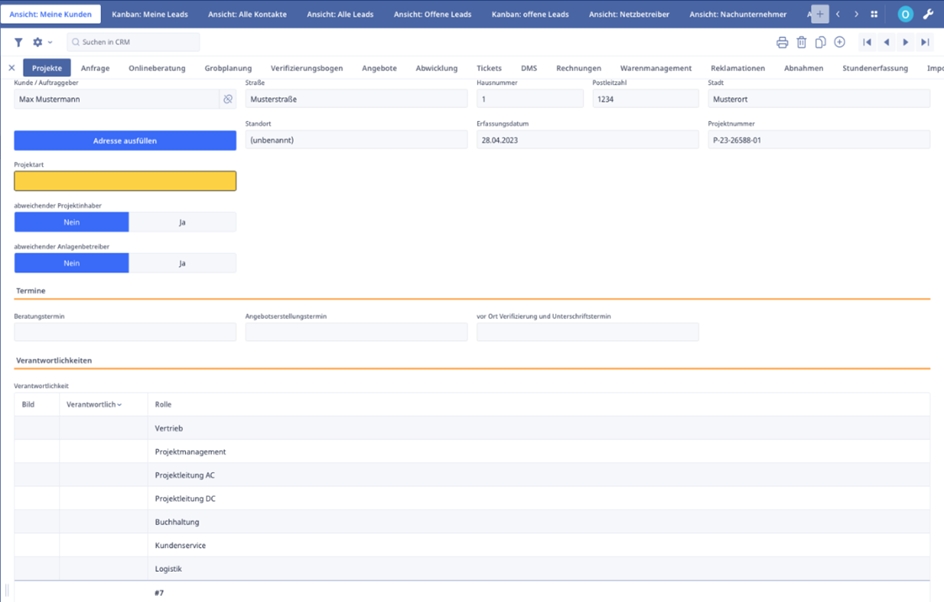Image resolution: width=944 pixels, height=602 pixels.
Task: Open the Kanban: Meine Leads tab
Action: [x=149, y=14]
